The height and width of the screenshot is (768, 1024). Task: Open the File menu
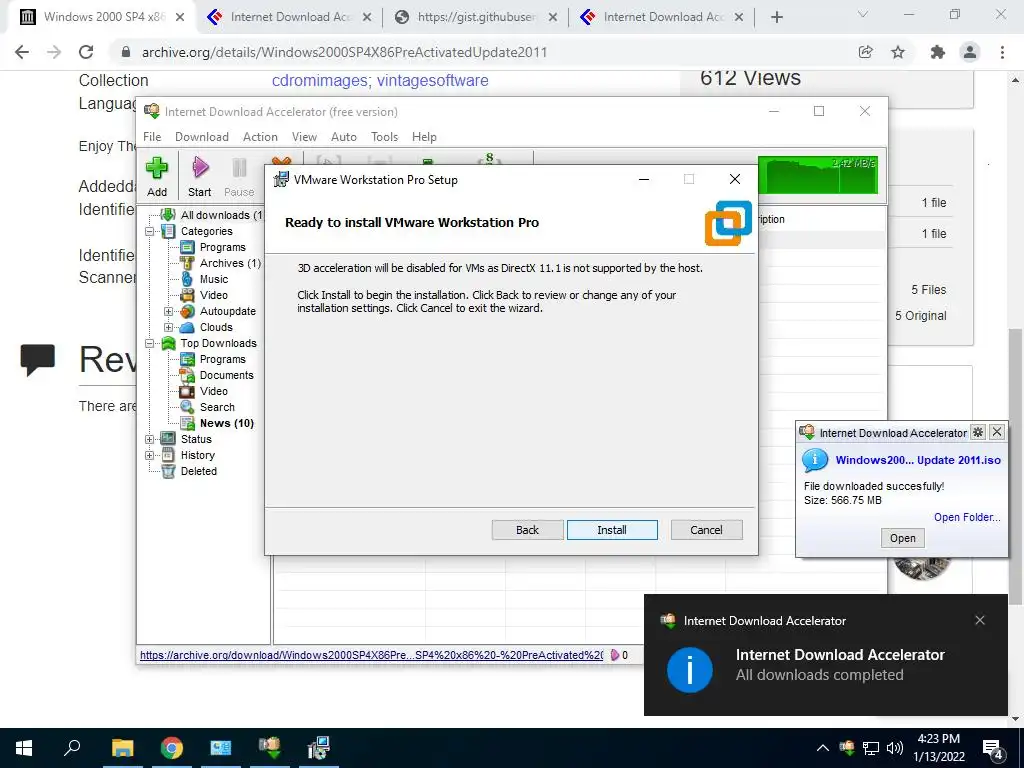152,136
